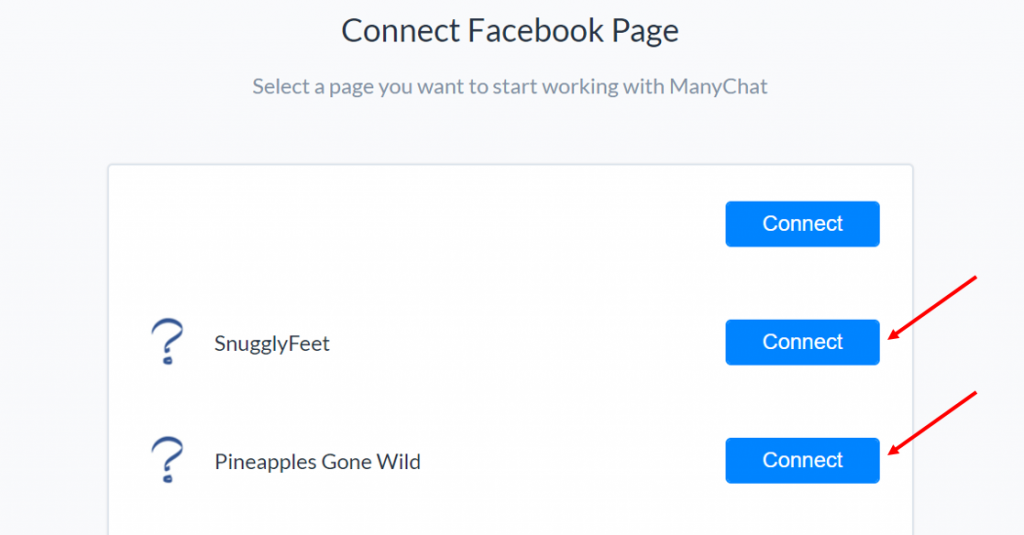This screenshot has width=1024, height=535.
Task: Click the ManyChat subtitle text
Action: pos(510,86)
